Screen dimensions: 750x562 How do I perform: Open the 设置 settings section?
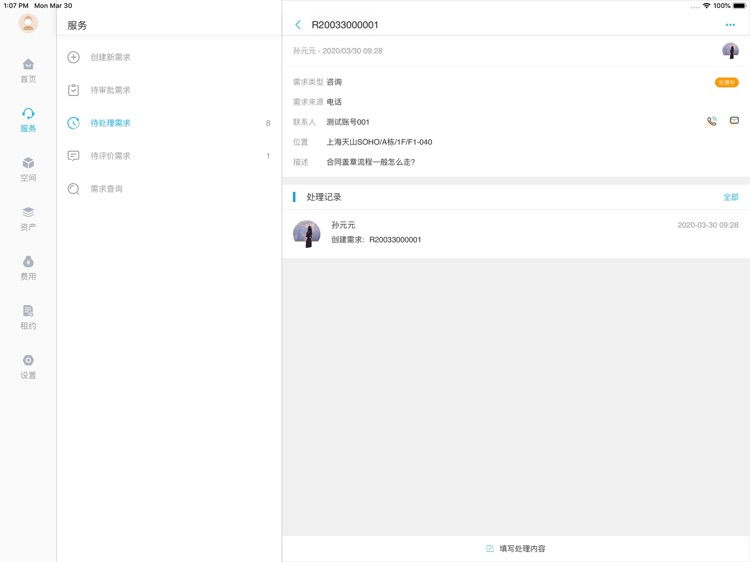[x=28, y=367]
